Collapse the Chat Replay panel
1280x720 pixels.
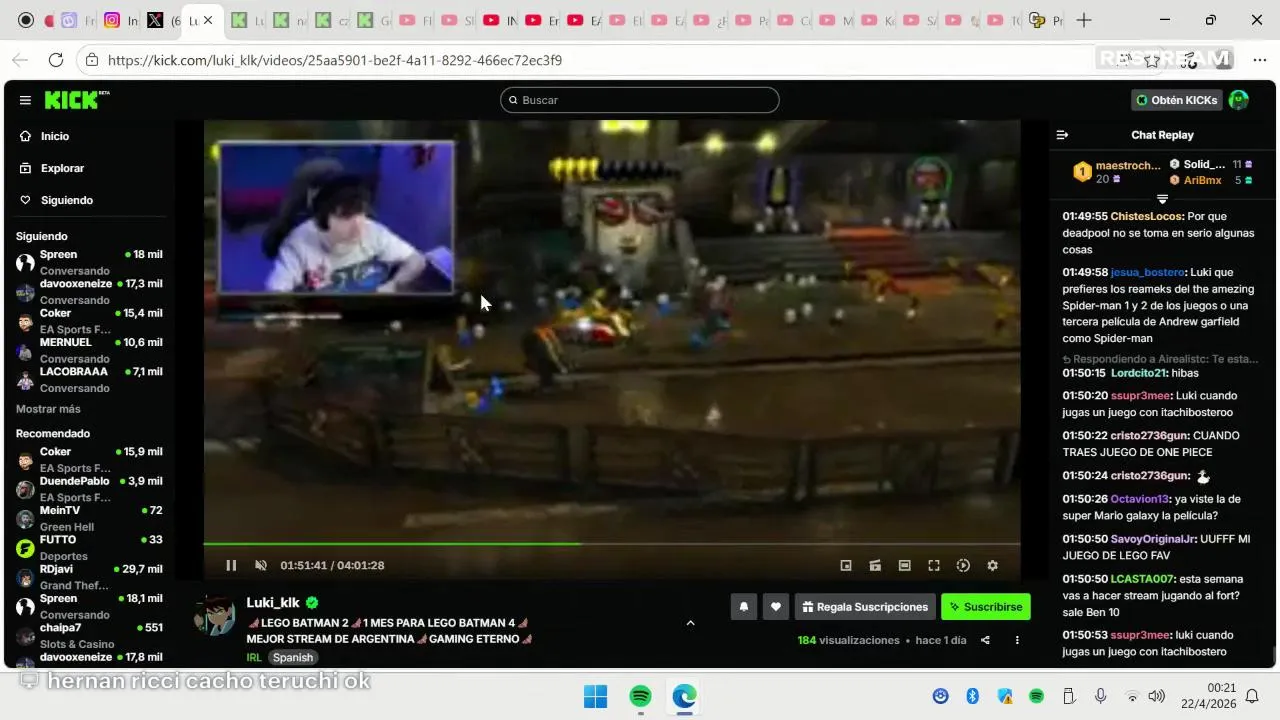pos(1063,135)
